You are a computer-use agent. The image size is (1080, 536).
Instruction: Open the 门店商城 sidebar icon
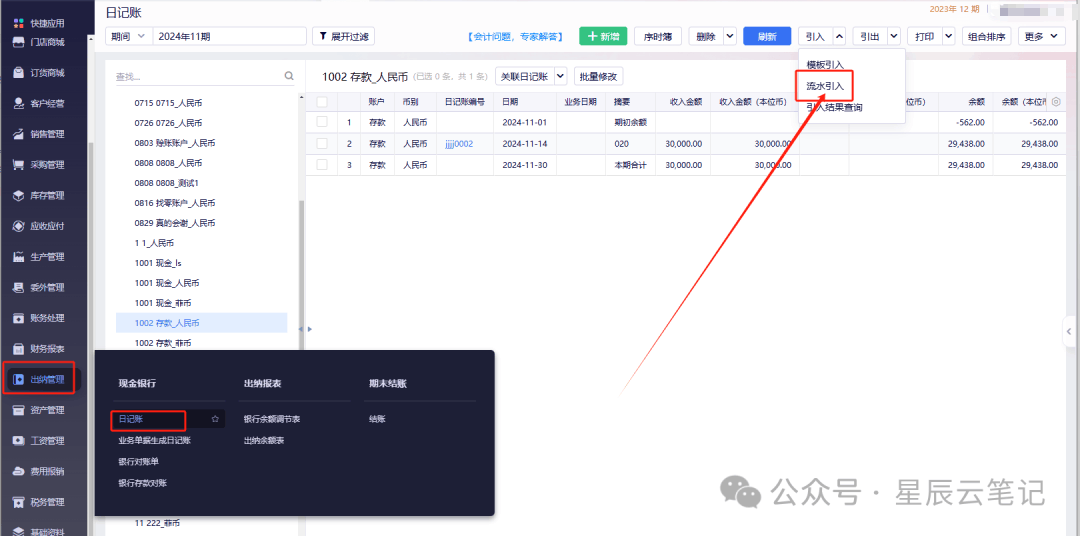(x=19, y=42)
